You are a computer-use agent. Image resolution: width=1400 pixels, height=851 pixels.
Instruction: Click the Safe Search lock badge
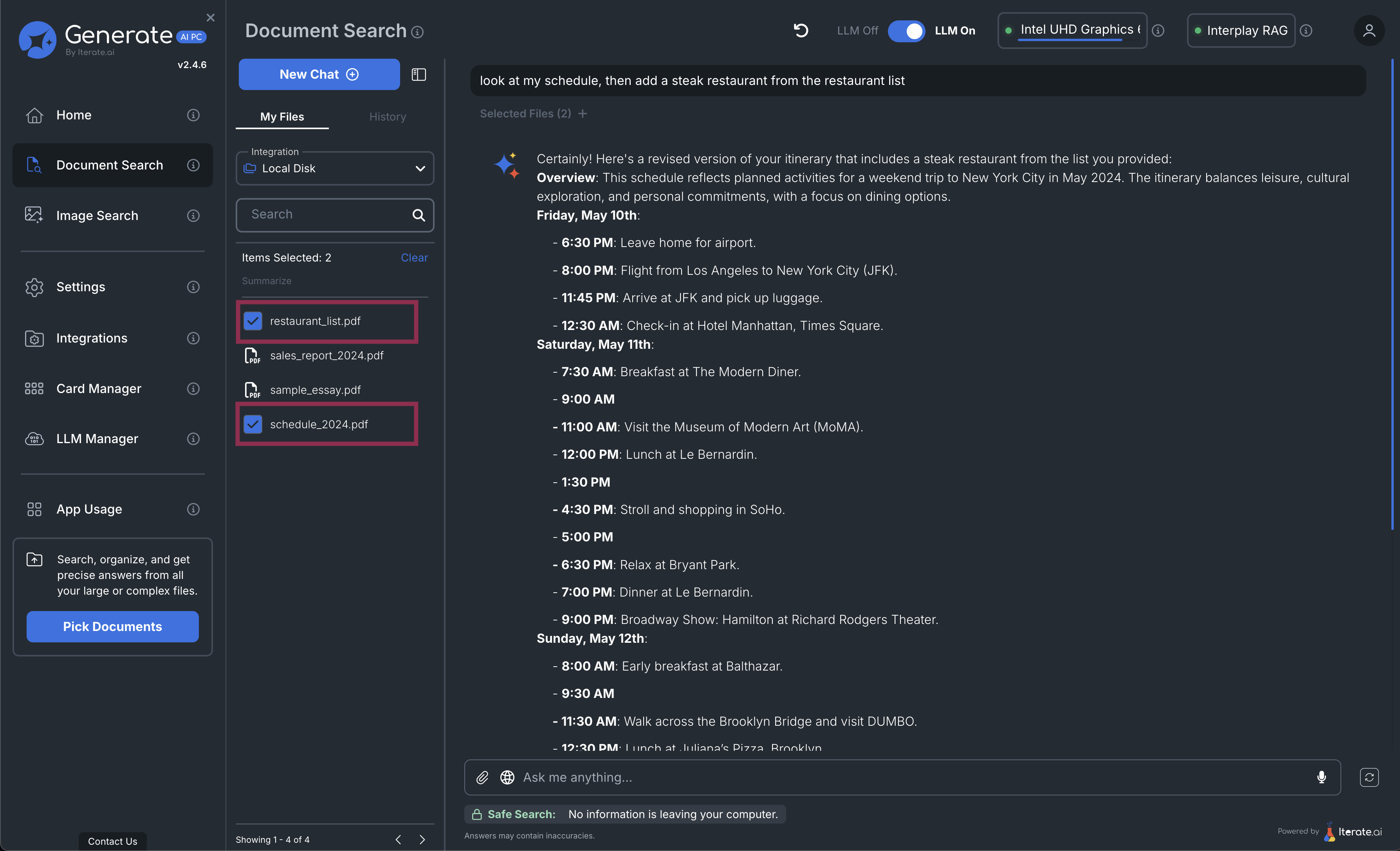tap(625, 815)
